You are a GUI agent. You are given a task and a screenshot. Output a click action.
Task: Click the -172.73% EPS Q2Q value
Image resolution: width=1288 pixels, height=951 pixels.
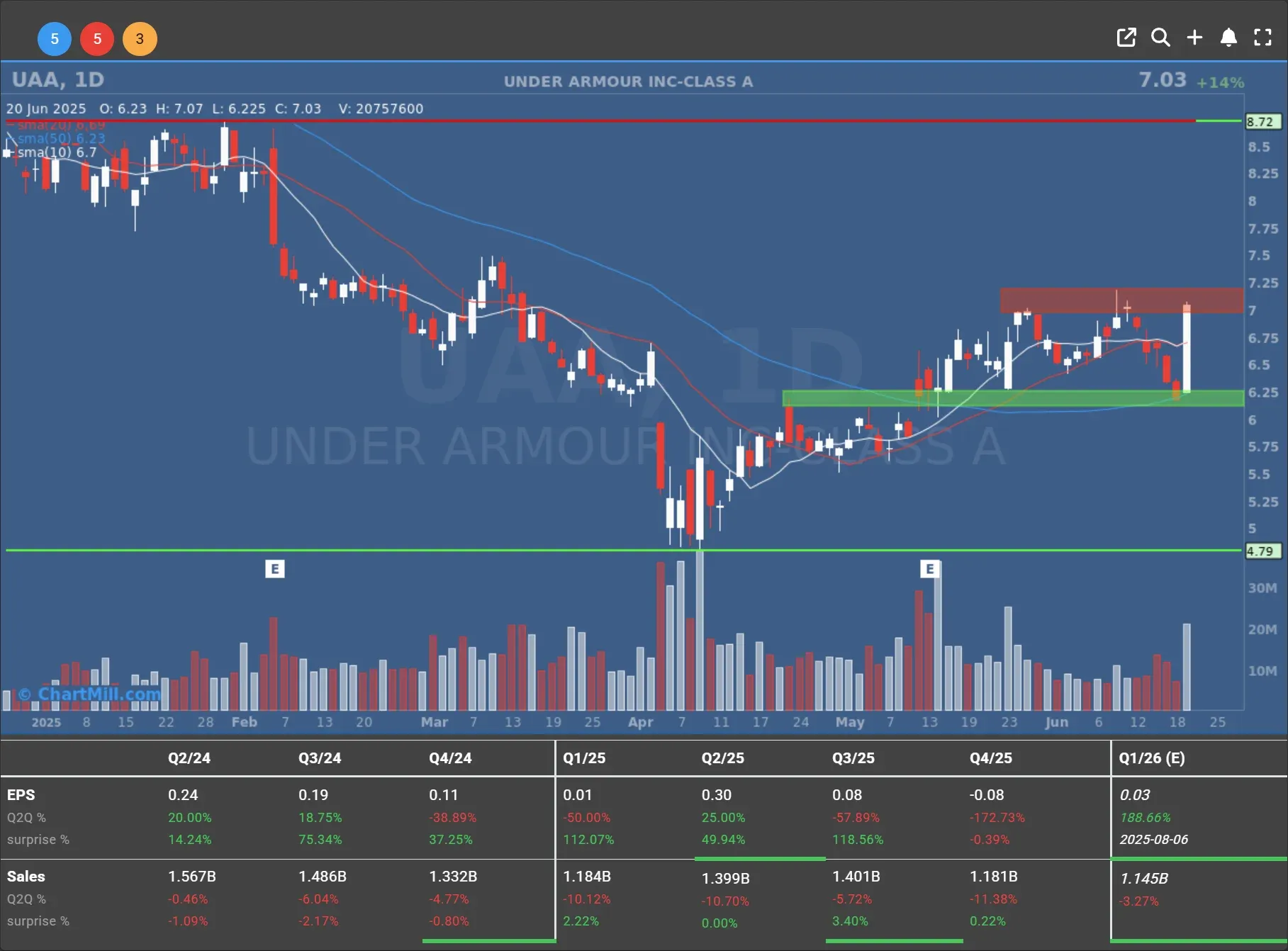(x=997, y=818)
